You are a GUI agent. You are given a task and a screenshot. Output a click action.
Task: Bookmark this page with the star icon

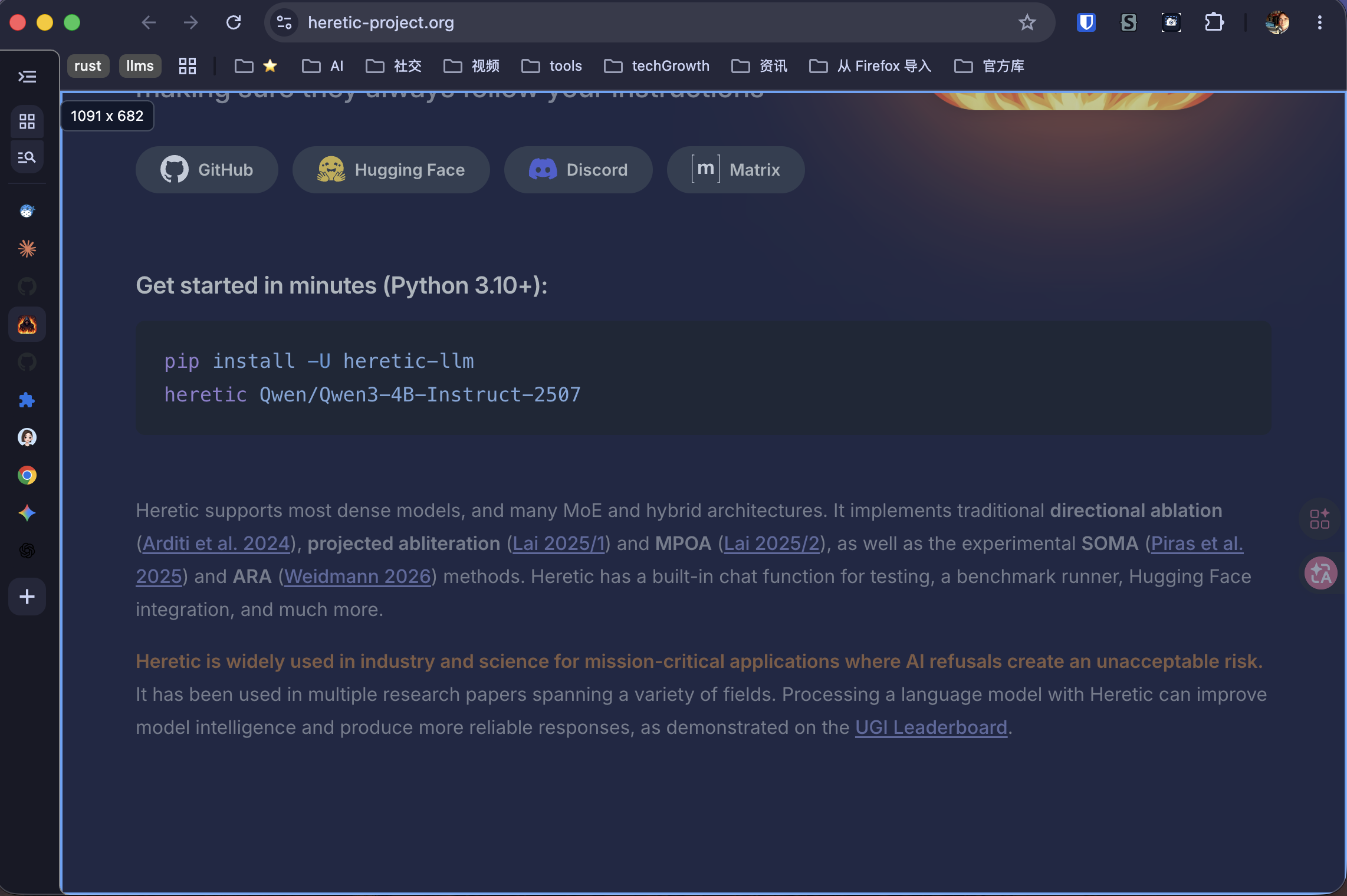pyautogui.click(x=1027, y=22)
